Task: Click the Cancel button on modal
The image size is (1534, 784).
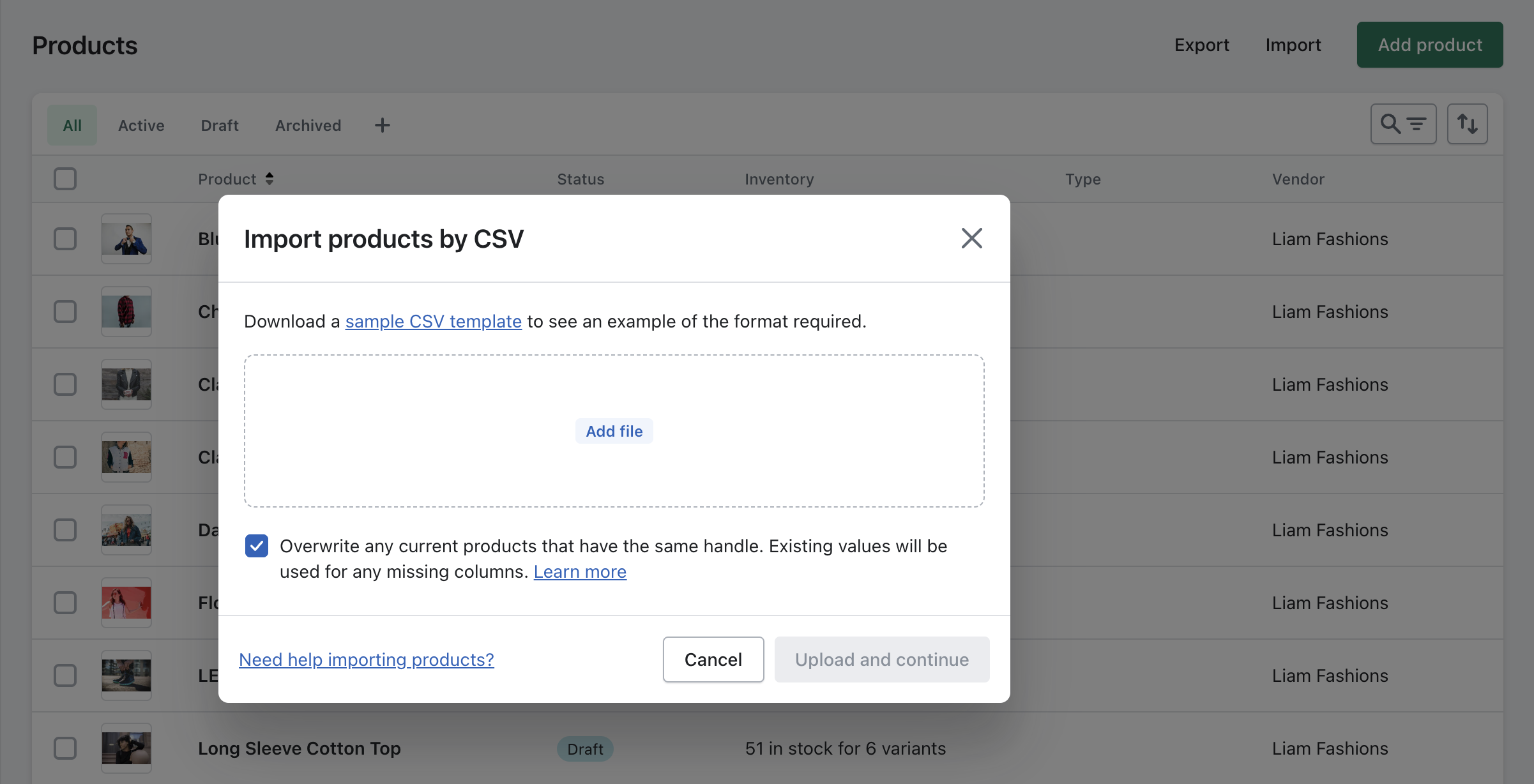Action: click(x=713, y=658)
